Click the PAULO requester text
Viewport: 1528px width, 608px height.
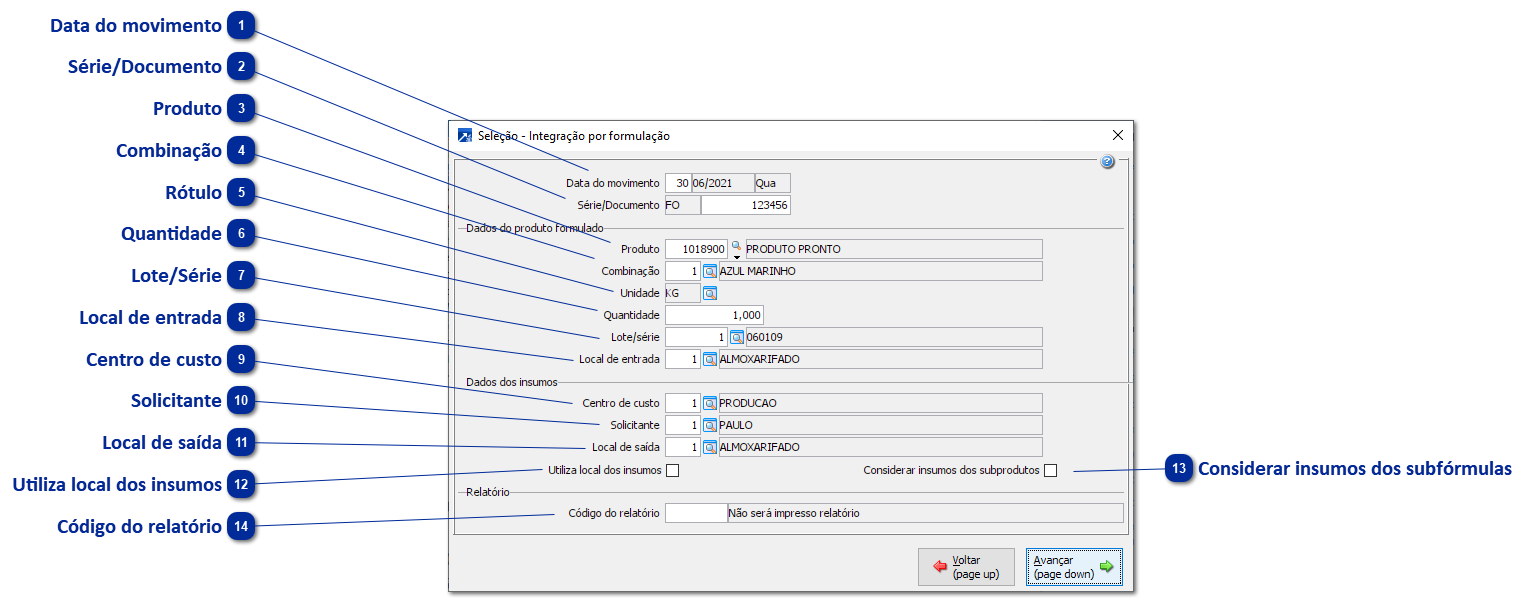pos(736,425)
